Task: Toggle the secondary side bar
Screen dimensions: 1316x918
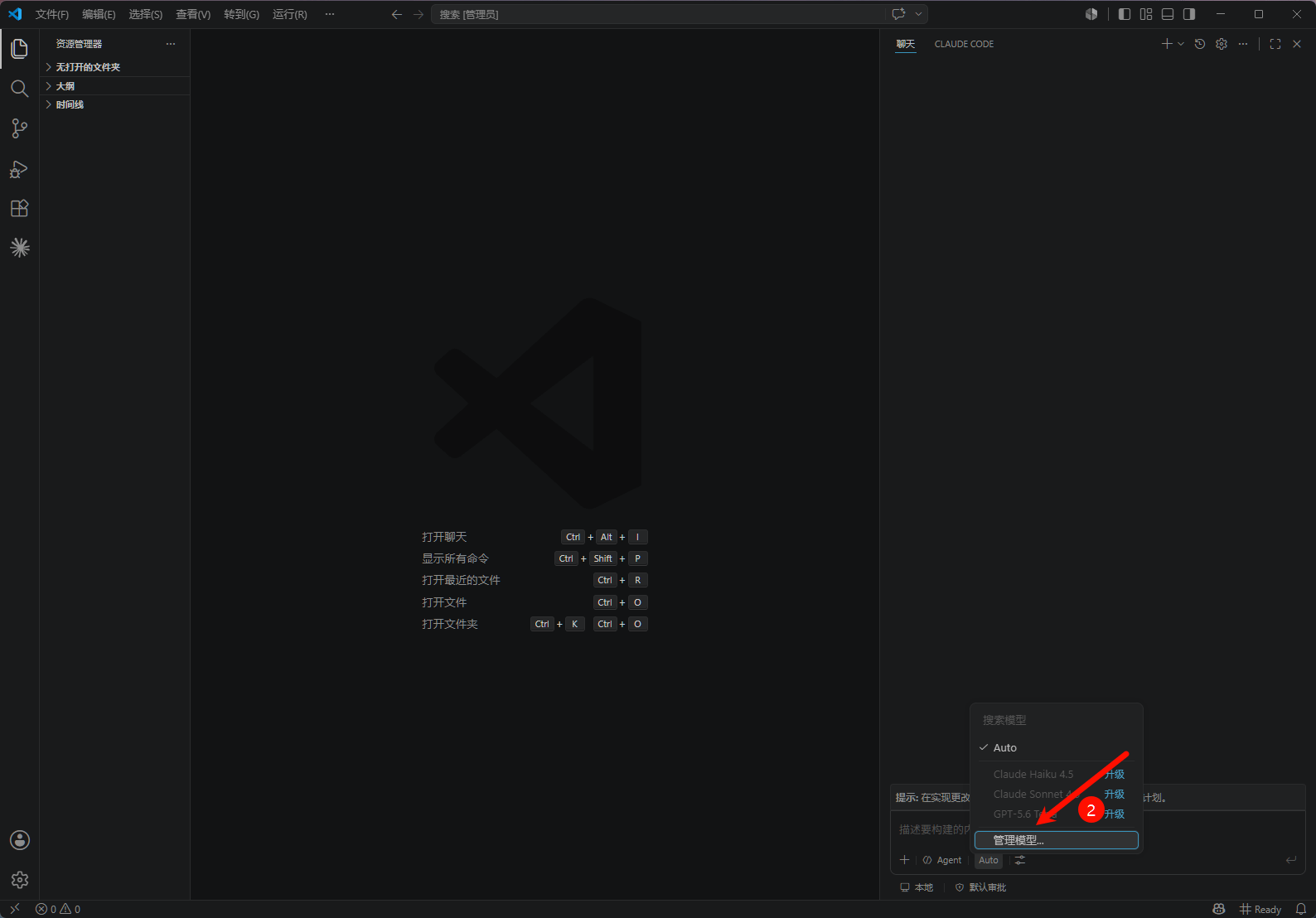Action: pyautogui.click(x=1189, y=14)
